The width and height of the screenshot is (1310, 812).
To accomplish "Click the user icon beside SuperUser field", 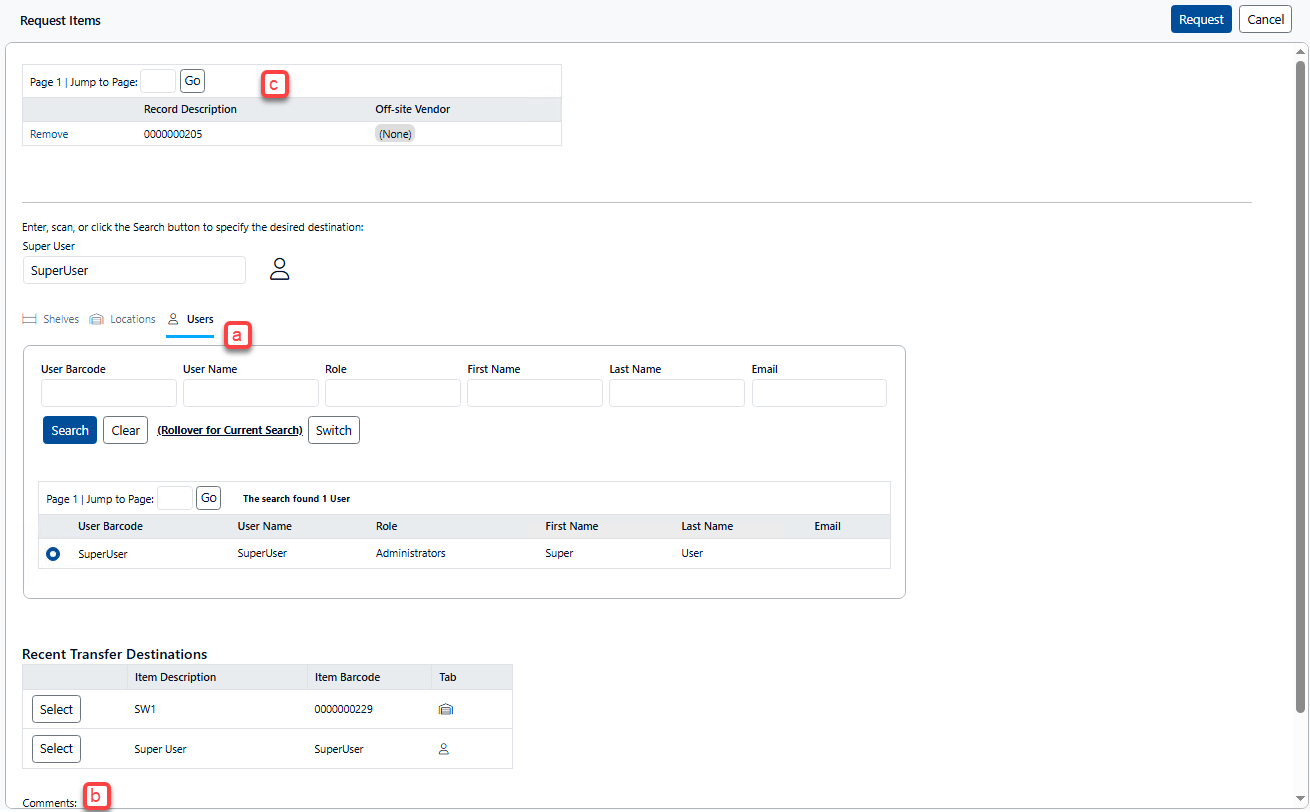I will point(280,269).
